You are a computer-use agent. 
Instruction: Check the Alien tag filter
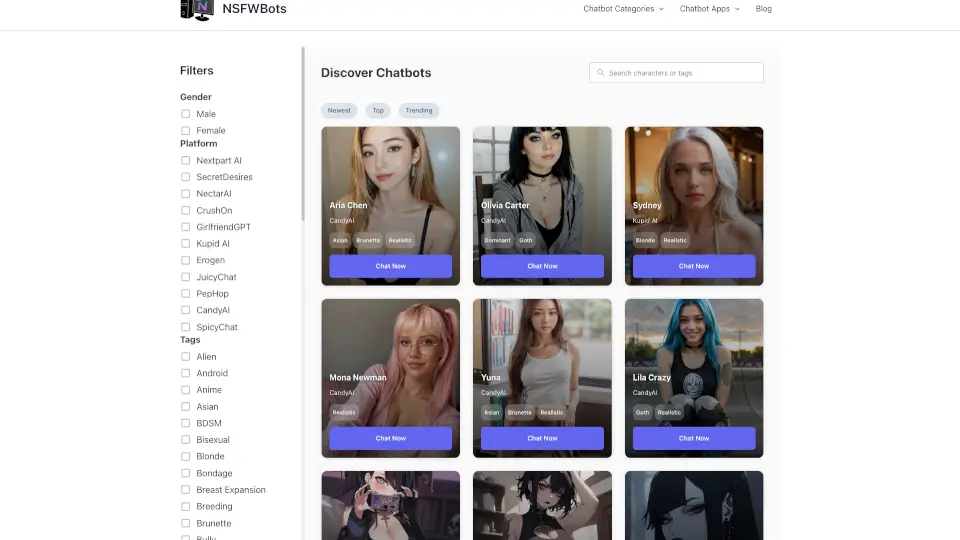186,356
